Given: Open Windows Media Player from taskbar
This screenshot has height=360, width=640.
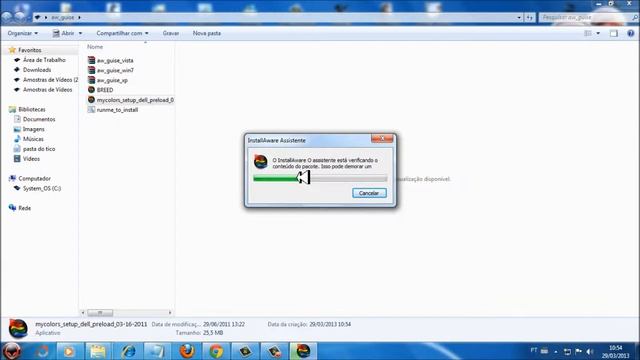Looking at the screenshot, I should pos(69,351).
